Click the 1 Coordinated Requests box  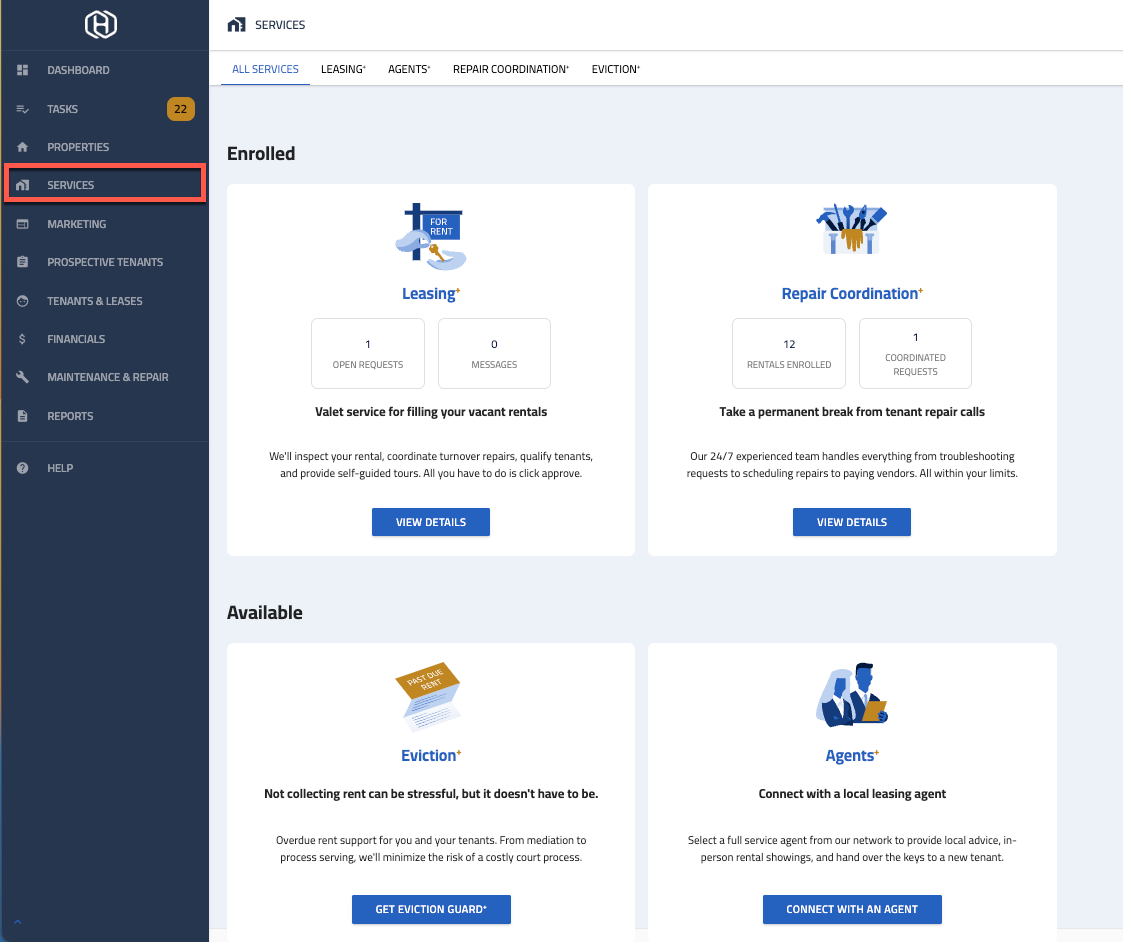[x=915, y=353]
